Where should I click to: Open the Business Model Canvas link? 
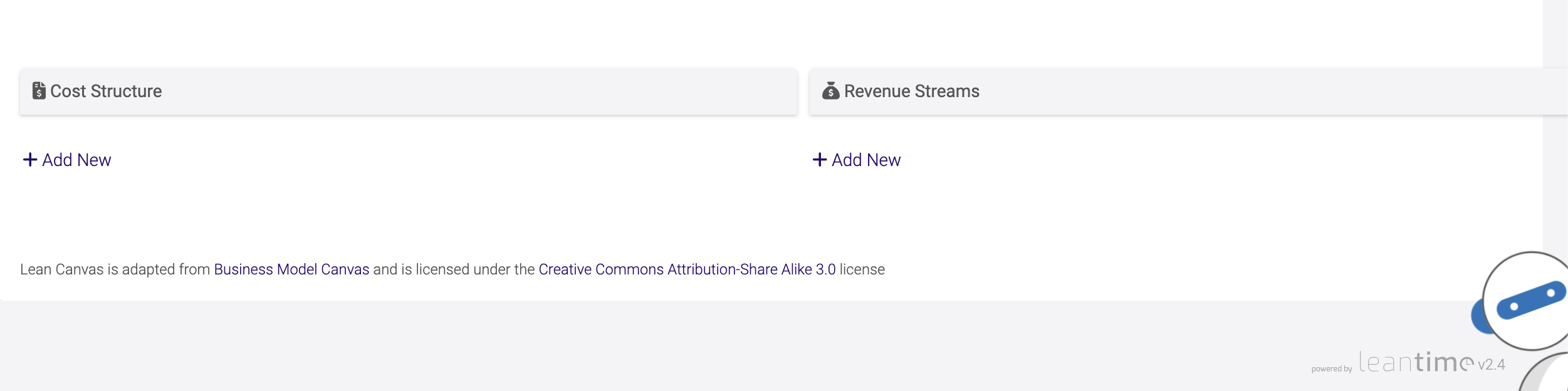coord(291,269)
